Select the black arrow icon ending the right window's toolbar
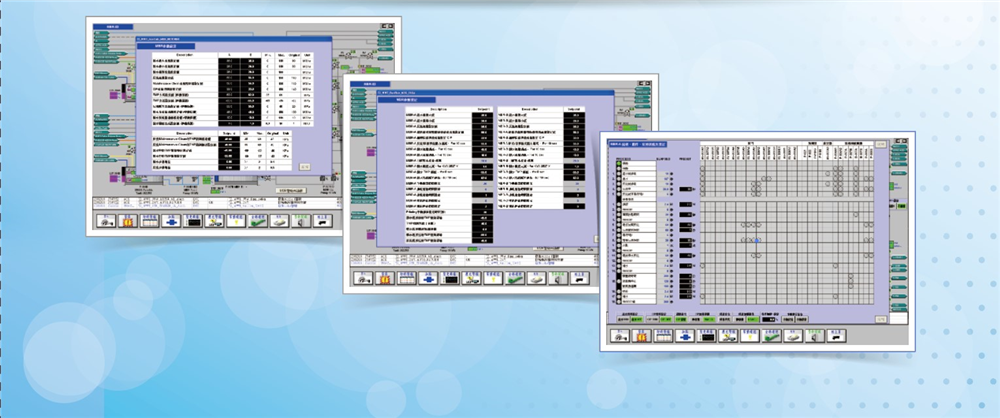Viewport: 1000px width, 418px height. point(838,337)
